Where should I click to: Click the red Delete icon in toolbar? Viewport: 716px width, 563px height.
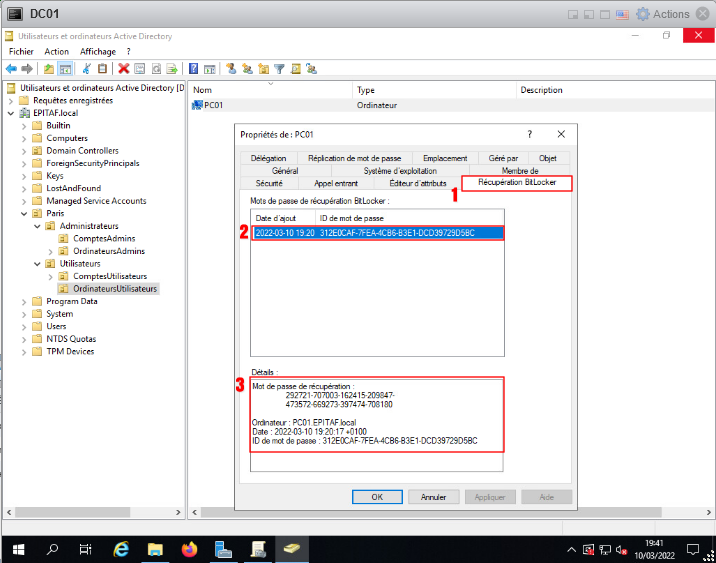click(x=124, y=69)
